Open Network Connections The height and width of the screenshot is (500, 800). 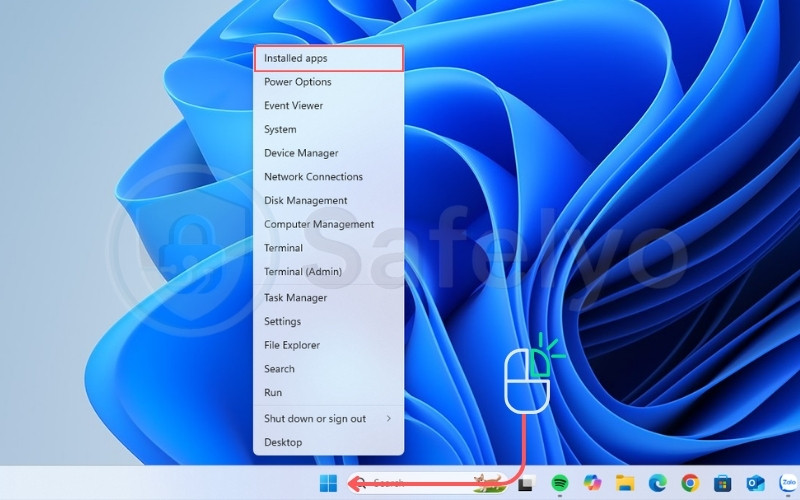pyautogui.click(x=329, y=177)
